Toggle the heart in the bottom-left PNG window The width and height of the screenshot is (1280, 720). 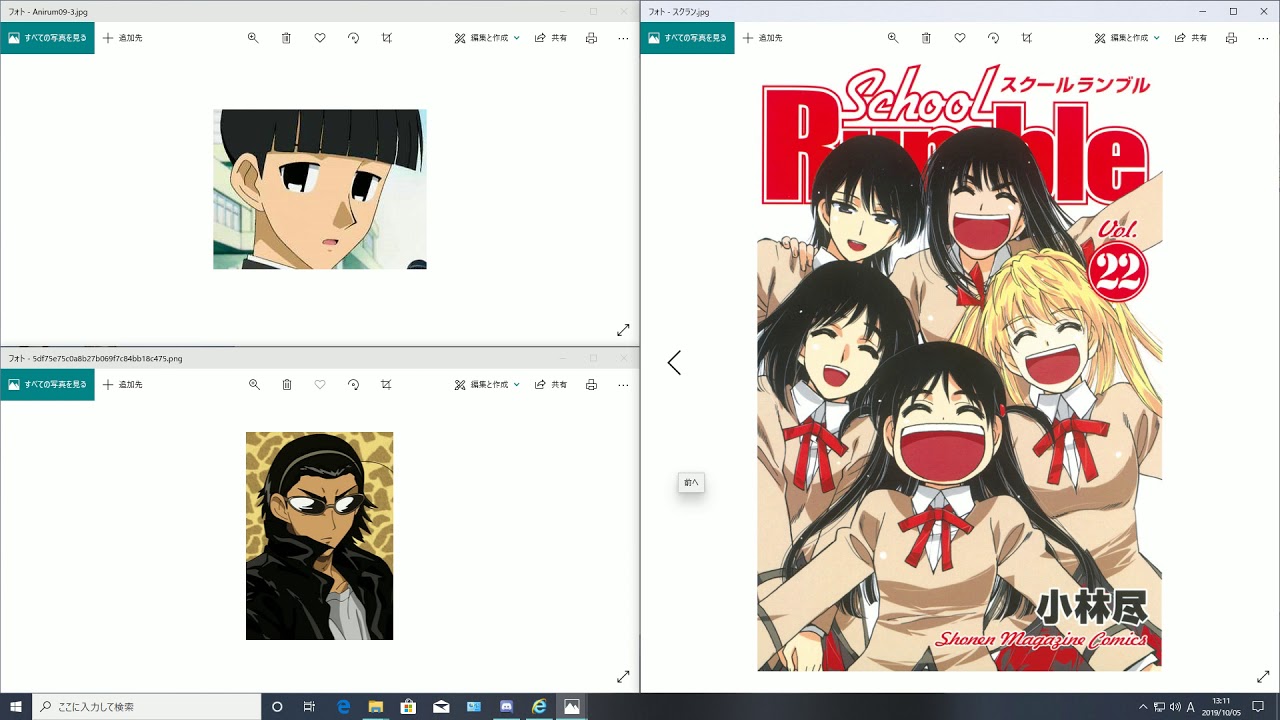click(320, 385)
